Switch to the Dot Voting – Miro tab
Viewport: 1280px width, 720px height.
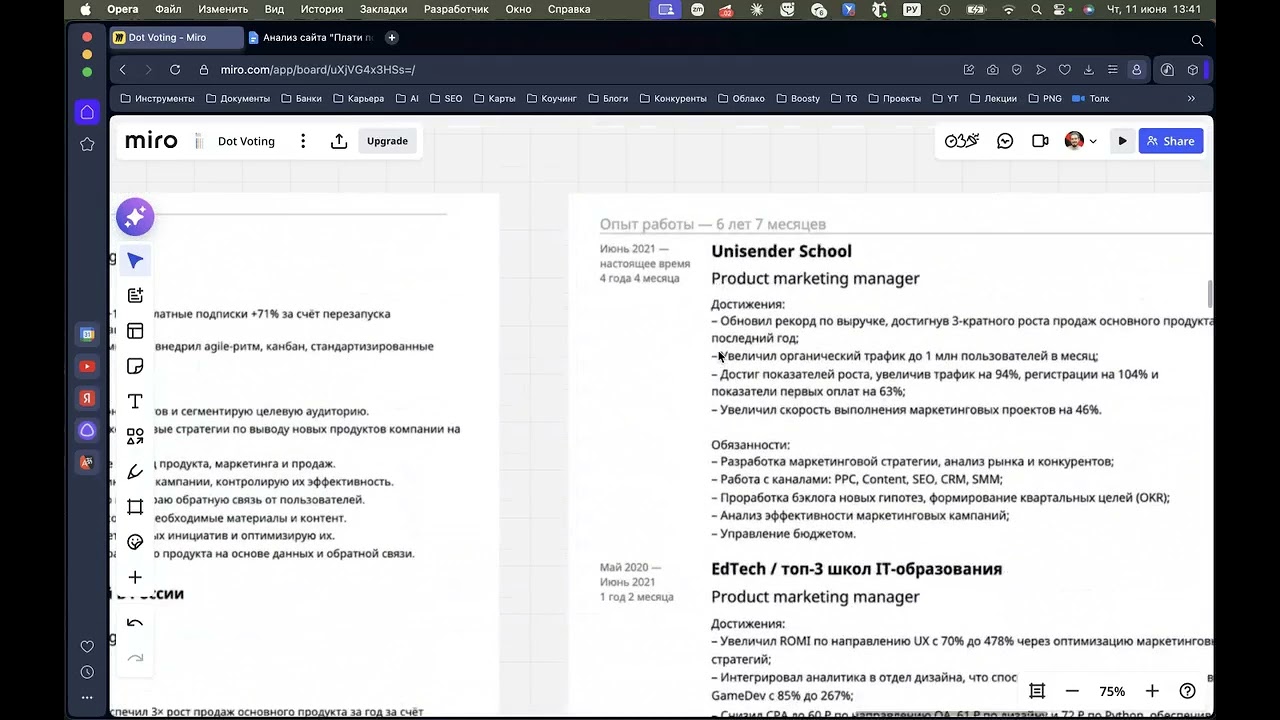click(x=175, y=37)
